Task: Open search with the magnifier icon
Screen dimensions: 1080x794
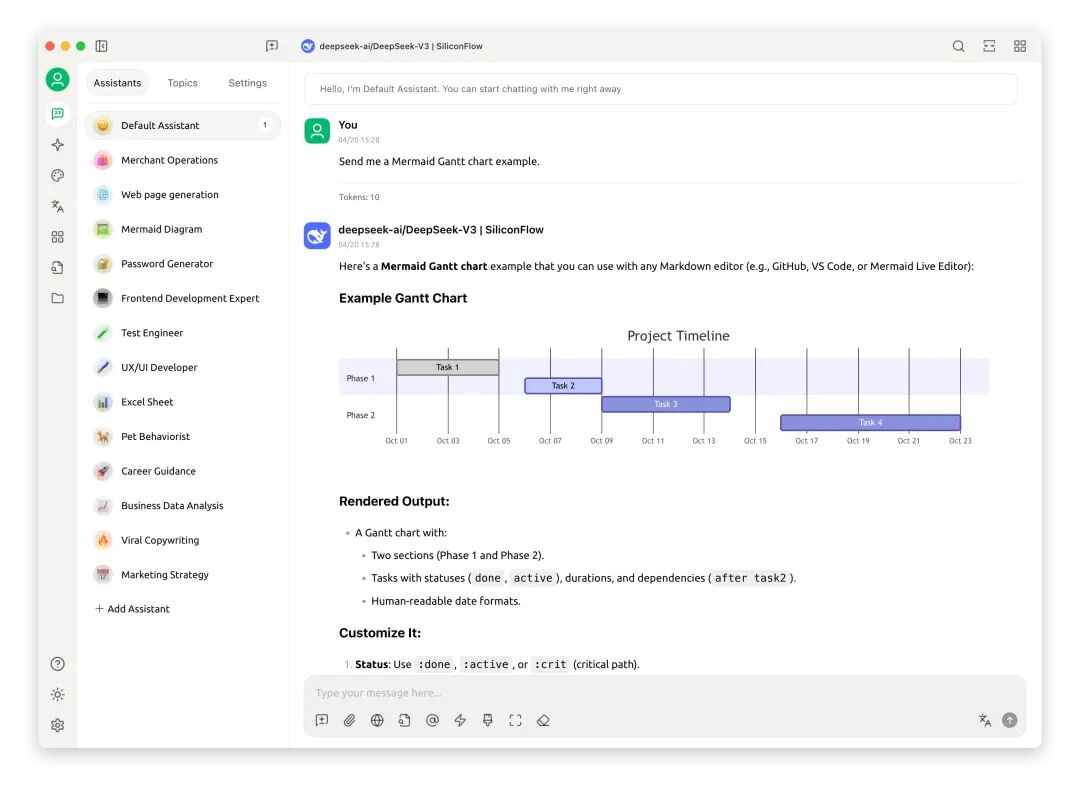Action: (958, 46)
